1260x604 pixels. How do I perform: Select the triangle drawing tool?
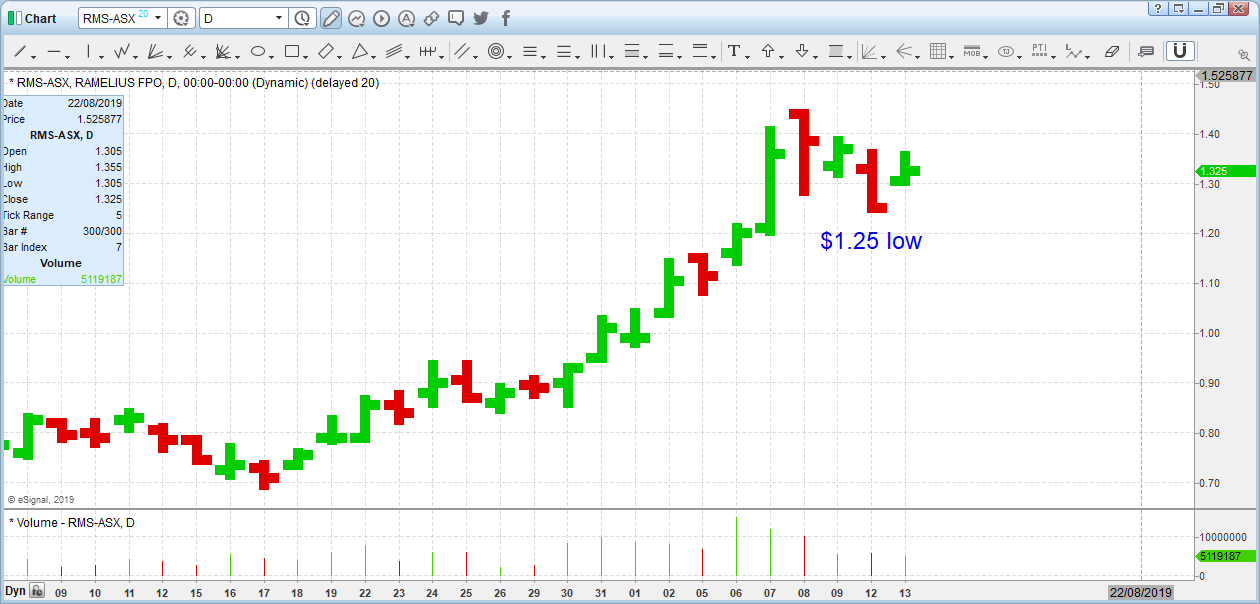tap(360, 51)
